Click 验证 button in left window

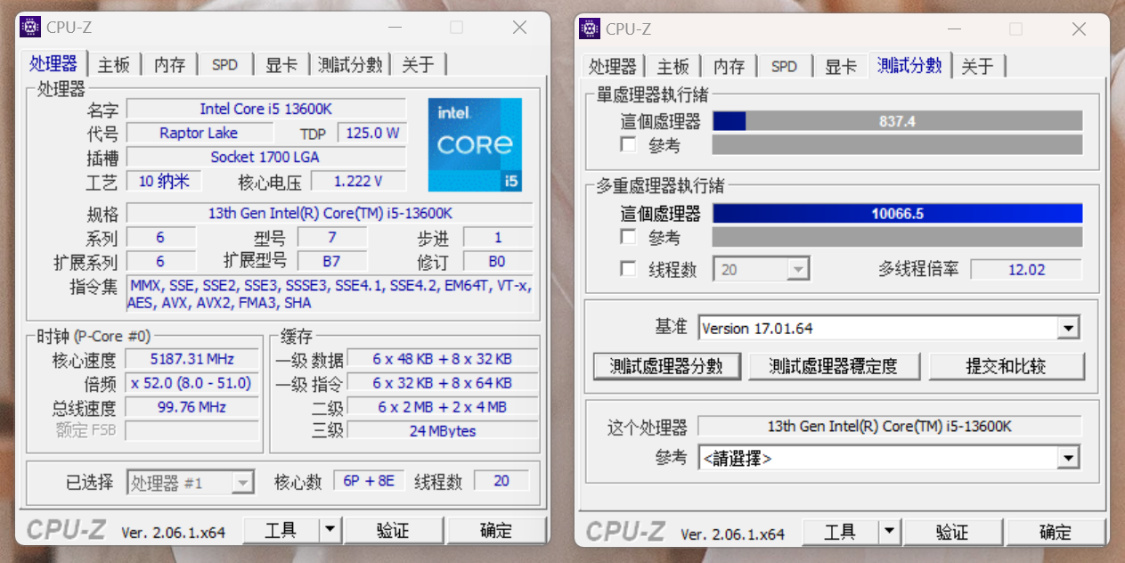[393, 530]
